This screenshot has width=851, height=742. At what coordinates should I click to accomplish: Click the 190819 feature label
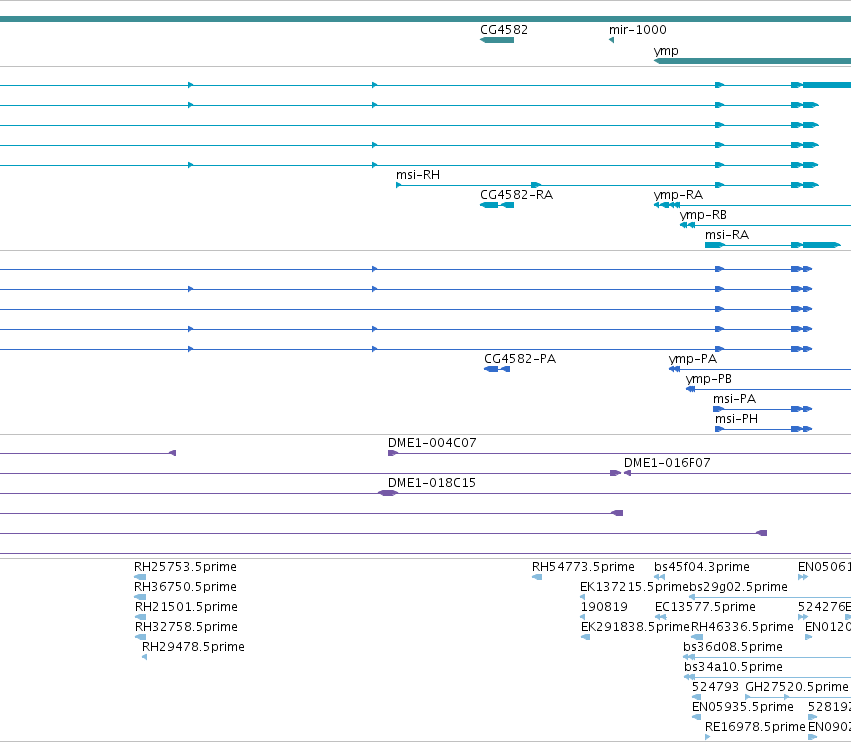click(604, 607)
